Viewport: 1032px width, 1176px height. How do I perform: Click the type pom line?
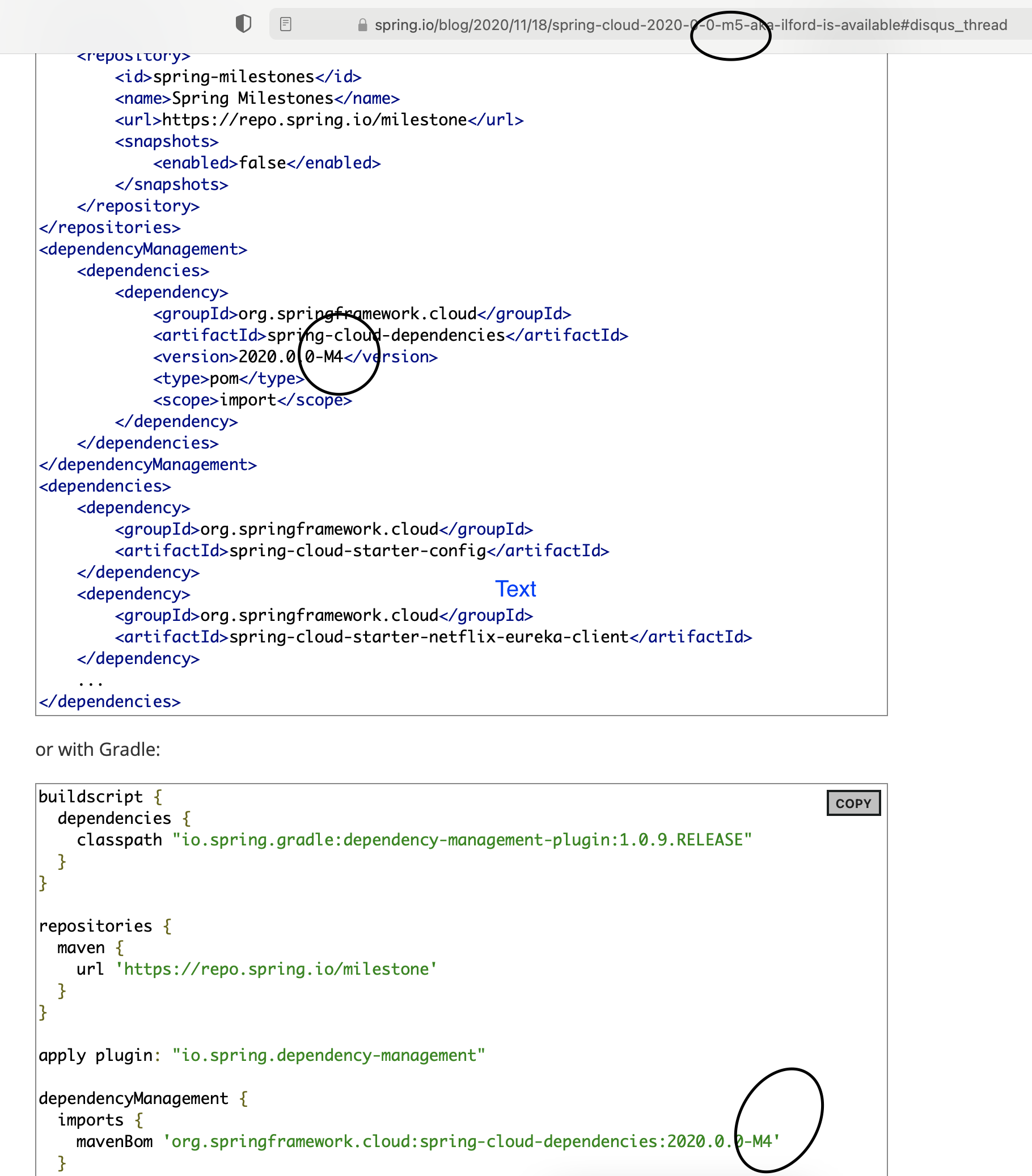229,379
